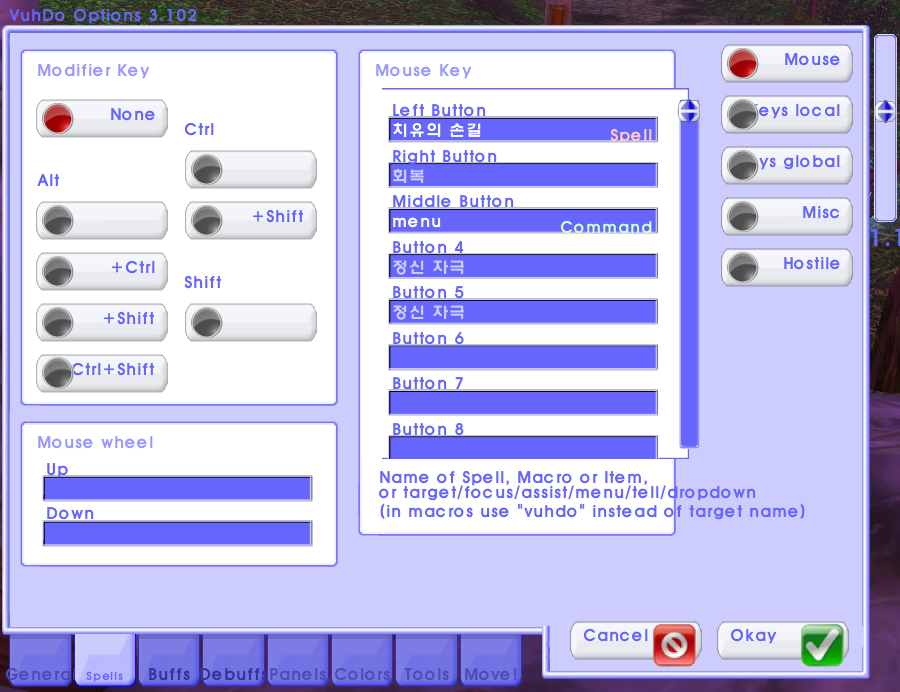Viewport: 900px width, 692px height.
Task: Select the Mouse section radio button
Action: (786, 63)
